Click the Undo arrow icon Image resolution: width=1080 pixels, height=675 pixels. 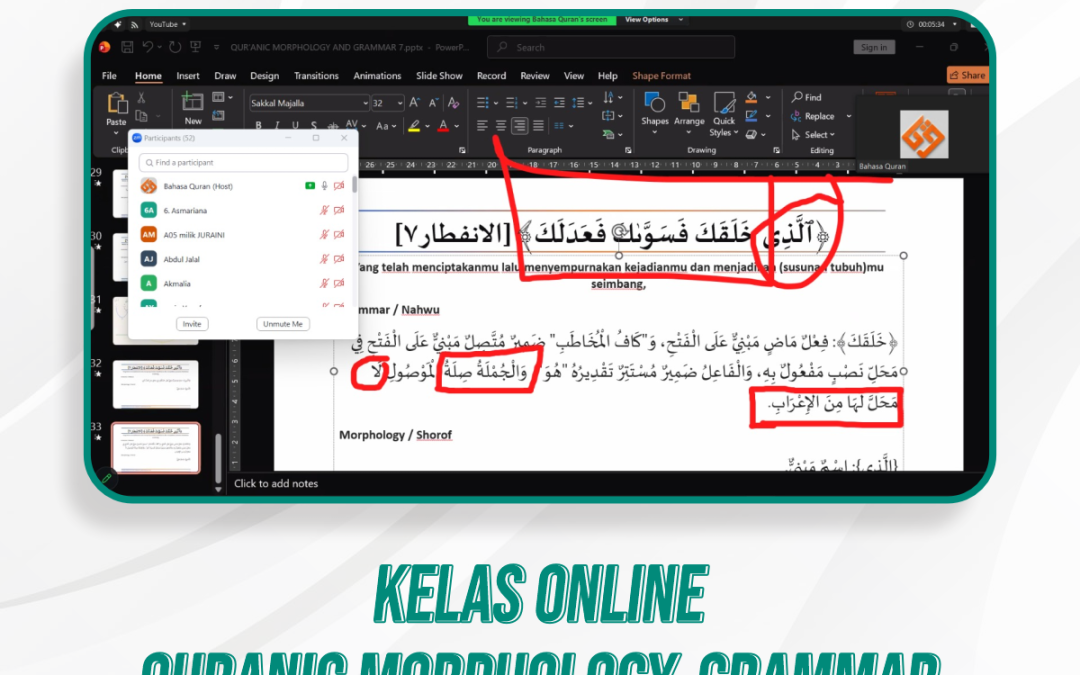tap(147, 47)
